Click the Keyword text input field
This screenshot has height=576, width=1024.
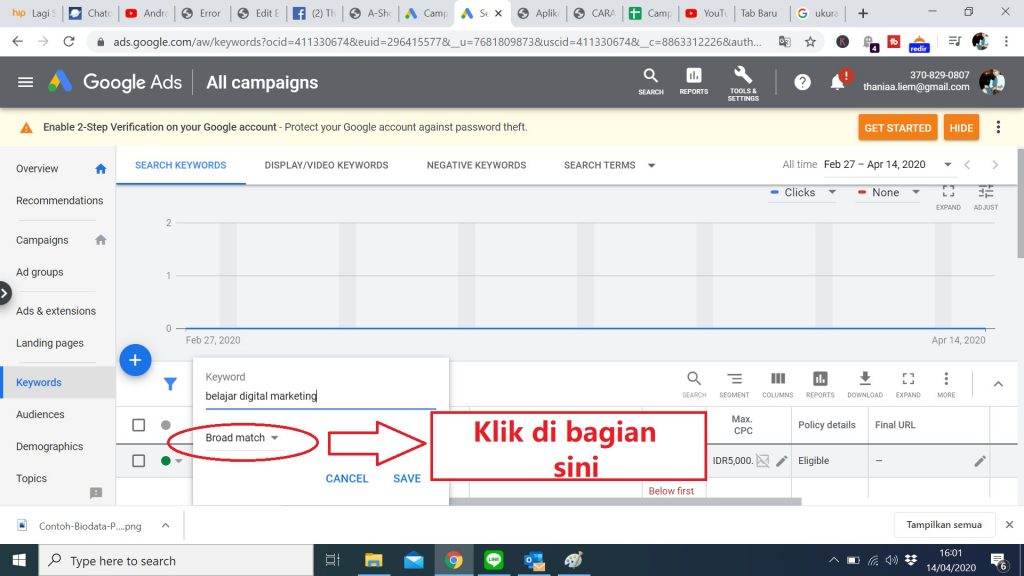(320, 396)
